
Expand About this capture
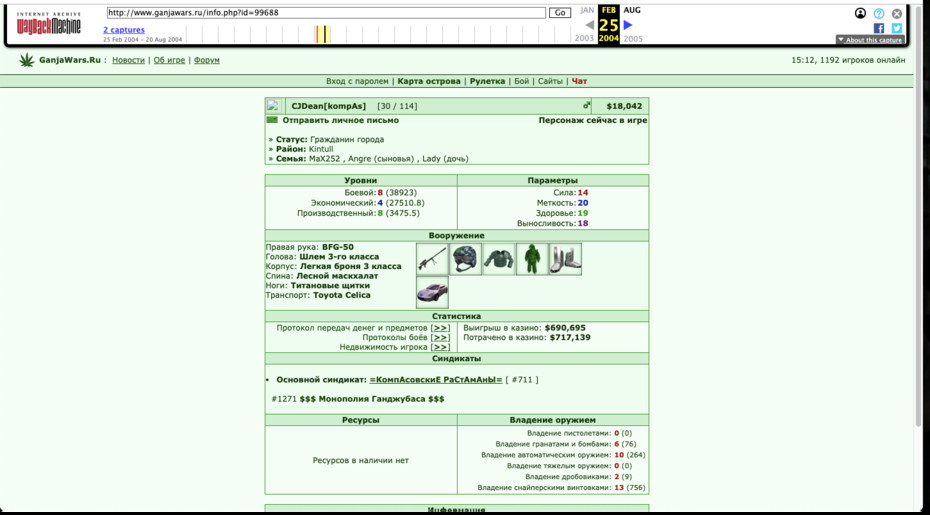pos(870,40)
